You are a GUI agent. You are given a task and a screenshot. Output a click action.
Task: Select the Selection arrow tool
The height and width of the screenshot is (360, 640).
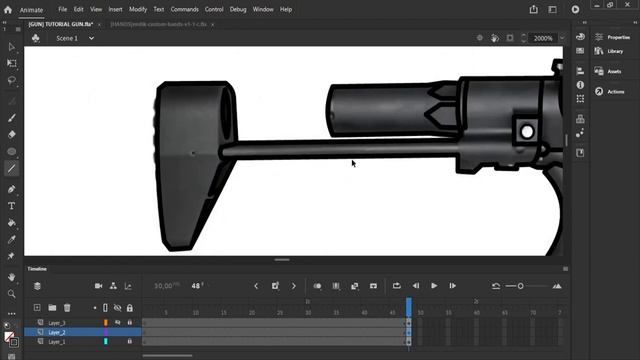point(11,47)
